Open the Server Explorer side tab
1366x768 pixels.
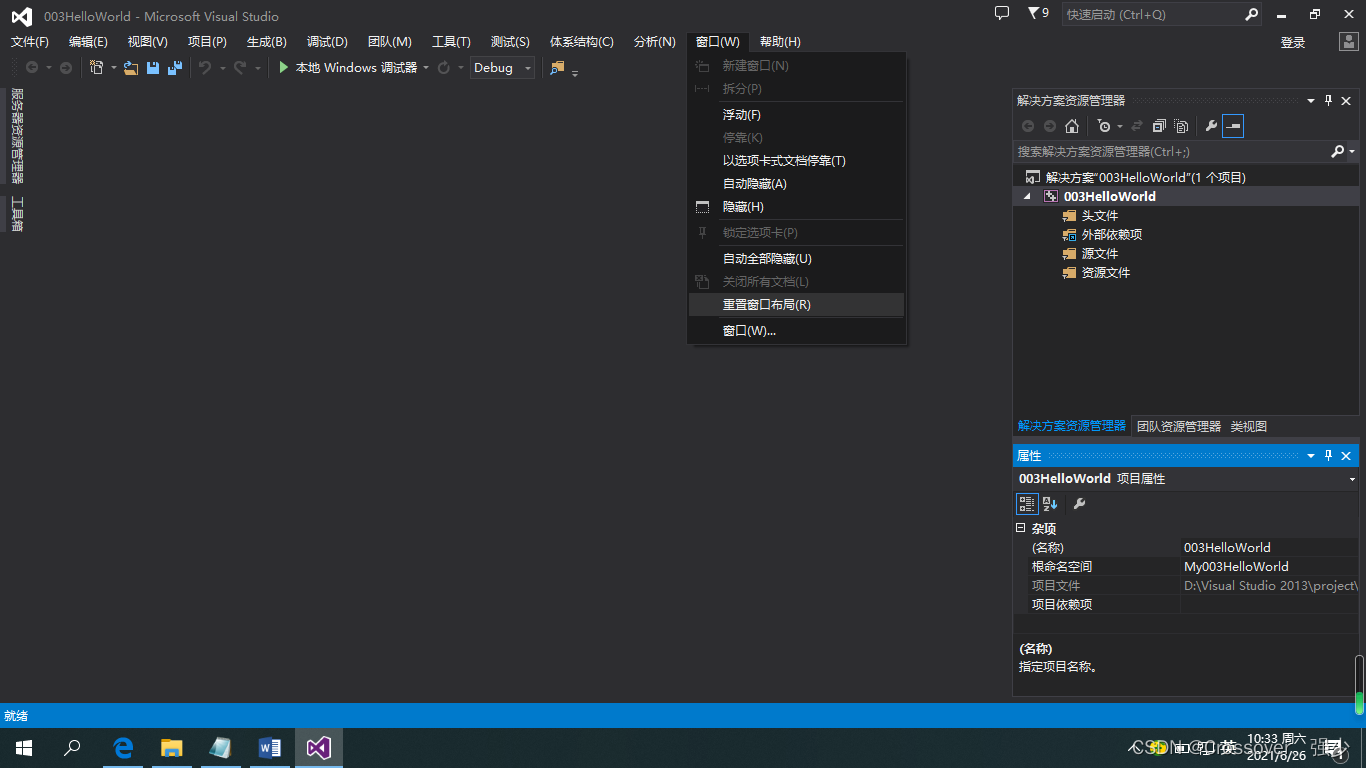click(x=17, y=135)
